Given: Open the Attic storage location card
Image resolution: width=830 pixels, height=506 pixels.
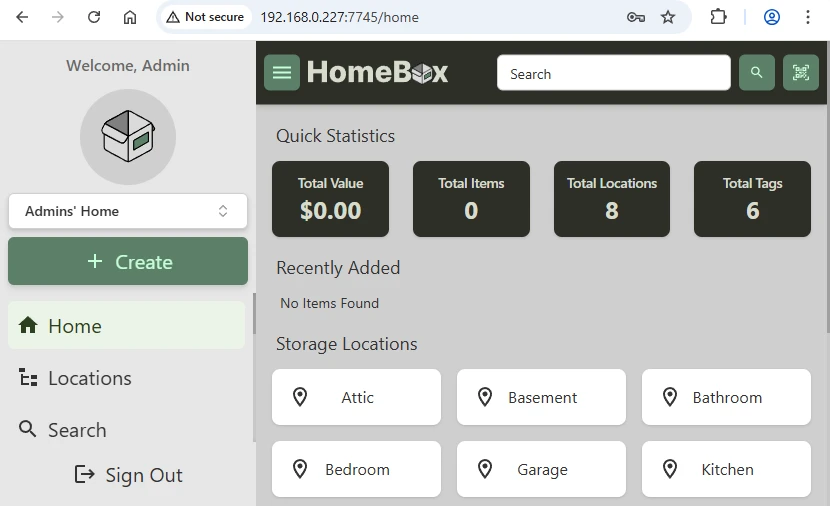Looking at the screenshot, I should (356, 397).
